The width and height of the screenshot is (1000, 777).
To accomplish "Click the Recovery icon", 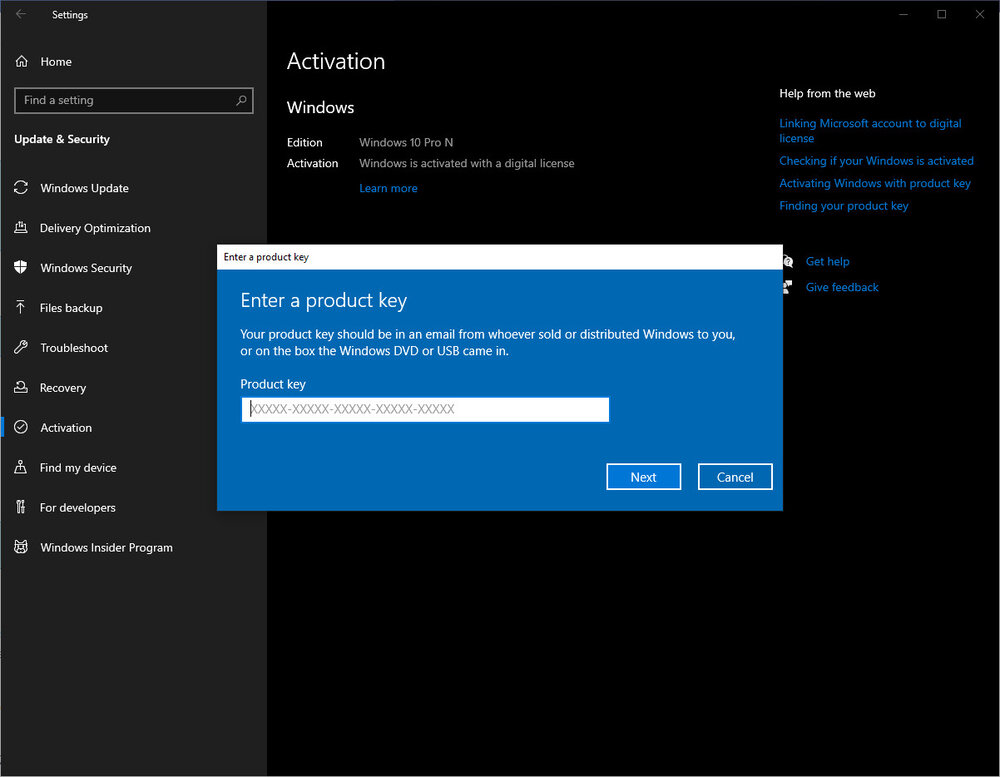I will tap(21, 387).
